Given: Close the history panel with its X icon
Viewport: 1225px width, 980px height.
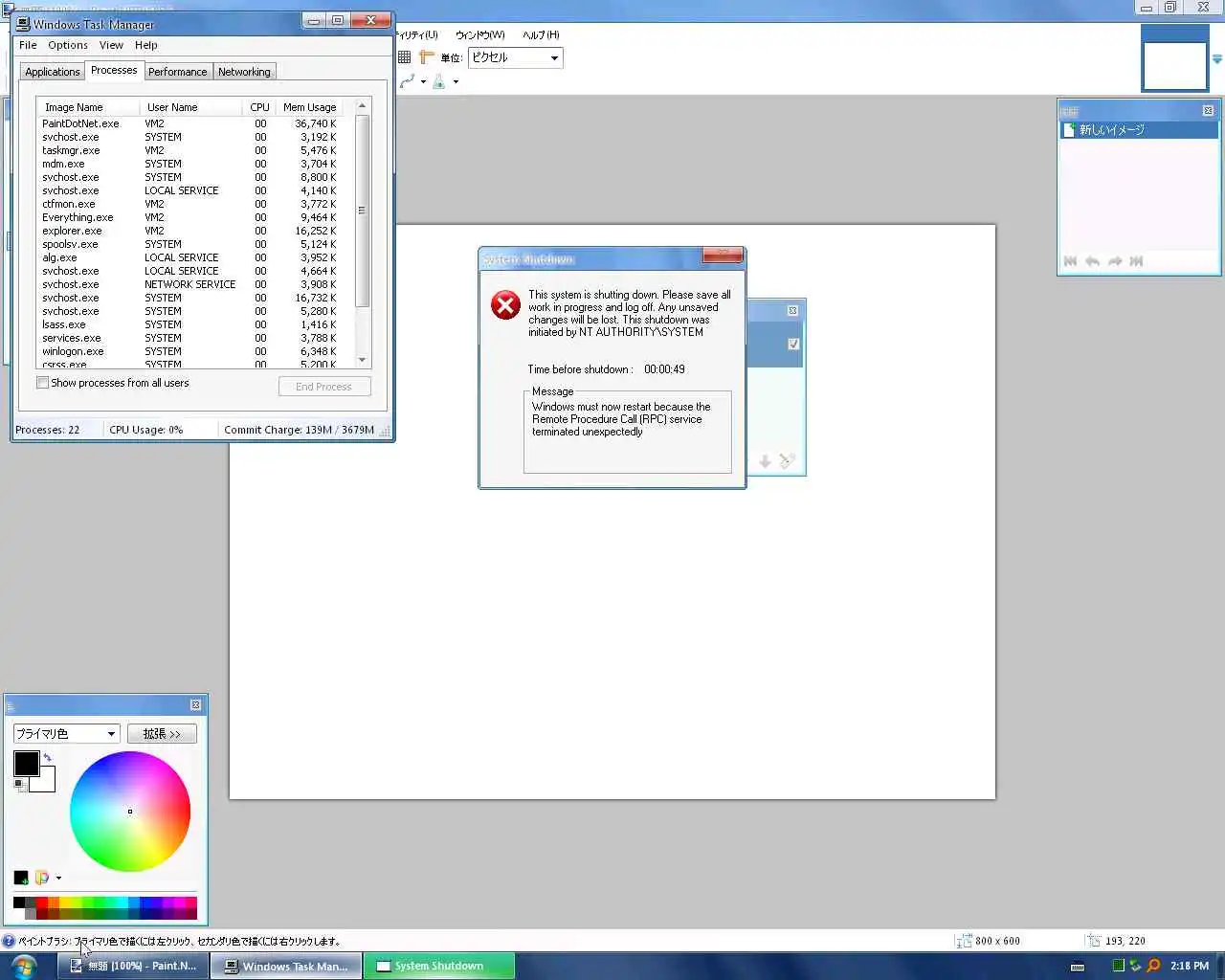Looking at the screenshot, I should (1208, 111).
